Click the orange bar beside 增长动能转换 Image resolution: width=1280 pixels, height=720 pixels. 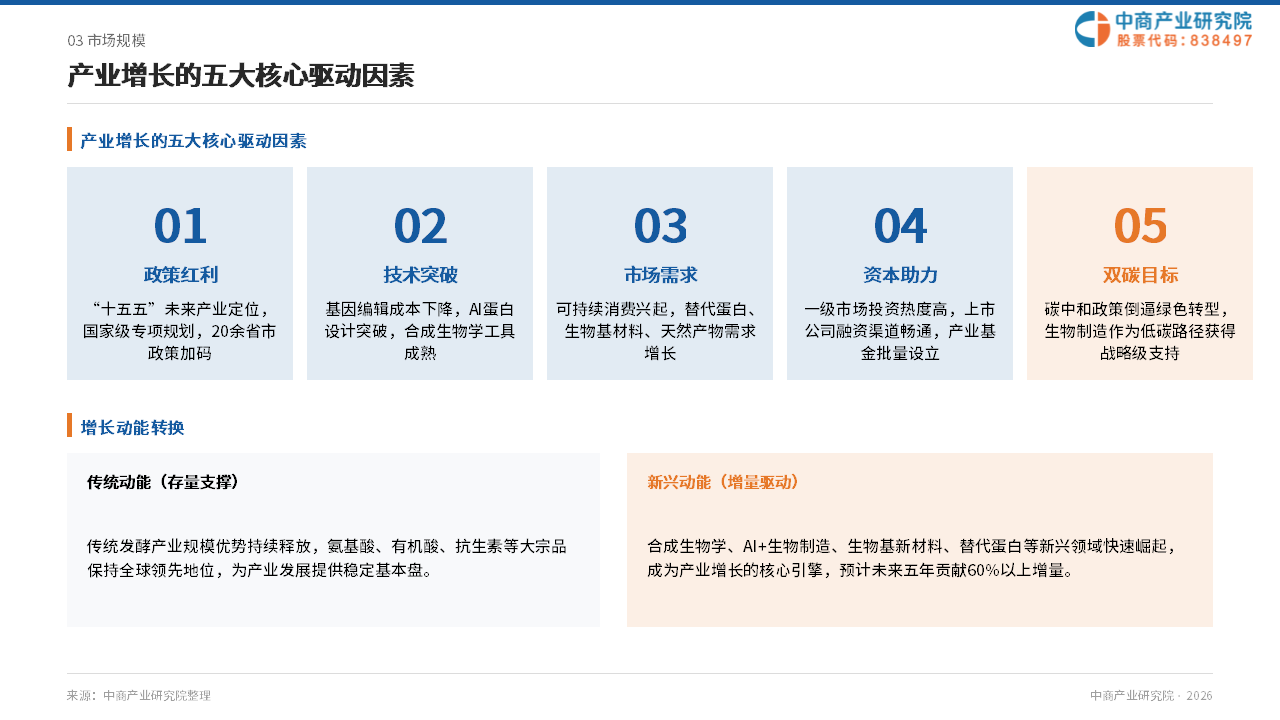coord(70,425)
